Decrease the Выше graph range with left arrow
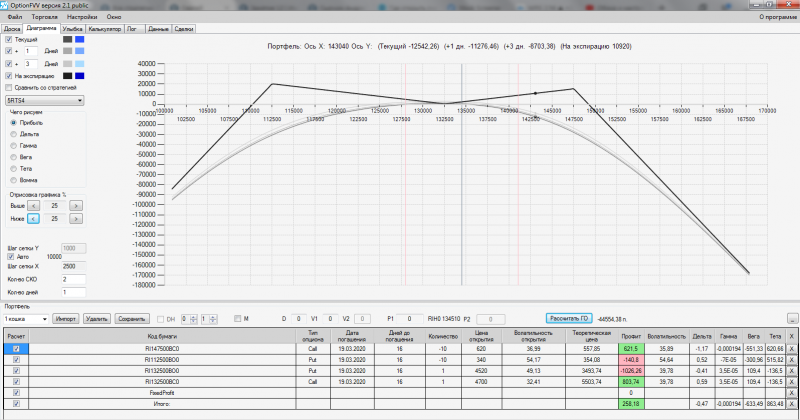Image resolution: width=800 pixels, height=420 pixels. coord(33,206)
